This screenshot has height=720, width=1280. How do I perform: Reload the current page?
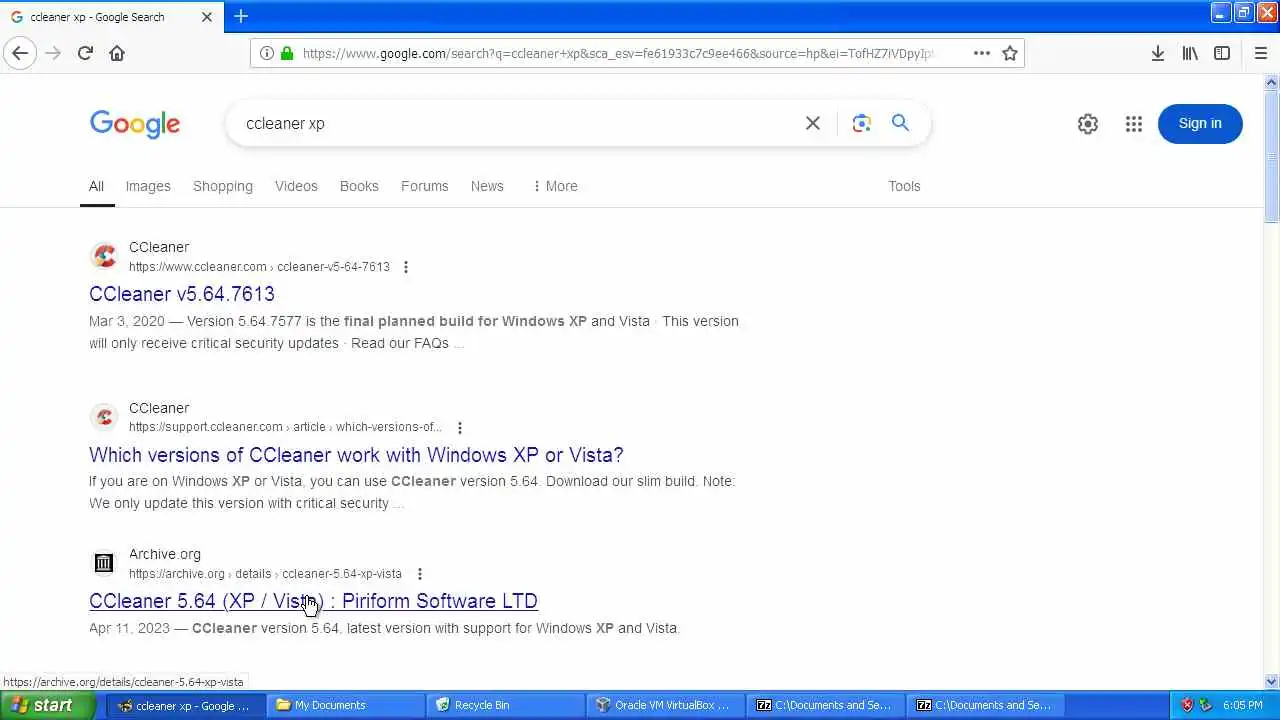[85, 53]
